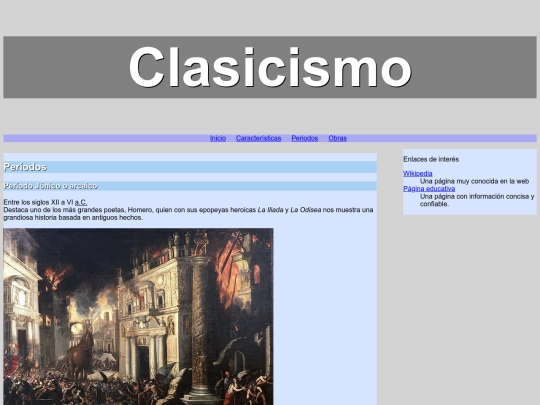This screenshot has width=540, height=405.
Task: Go to the Características page link
Action: pos(258,138)
